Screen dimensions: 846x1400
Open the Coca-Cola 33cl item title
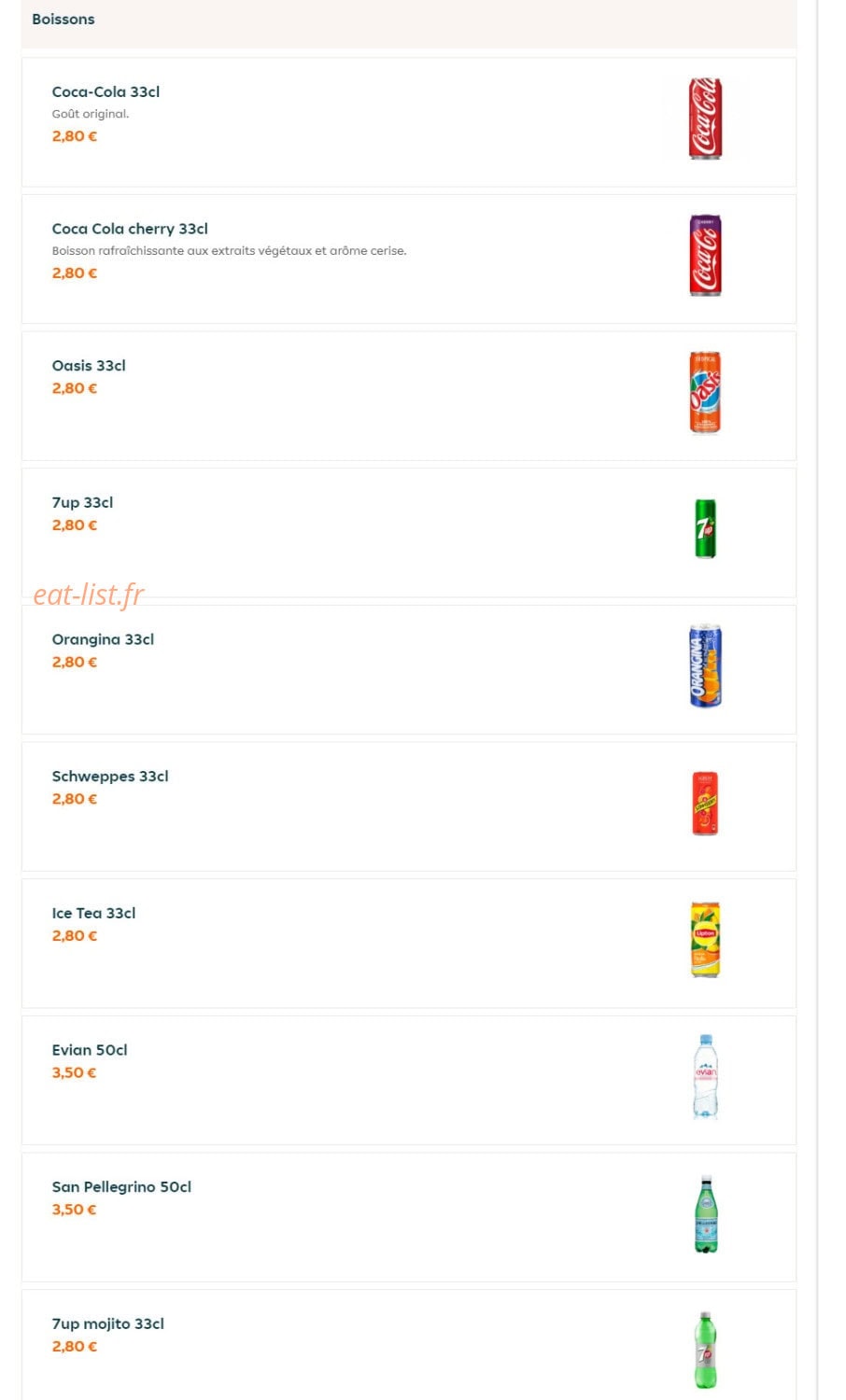[106, 91]
